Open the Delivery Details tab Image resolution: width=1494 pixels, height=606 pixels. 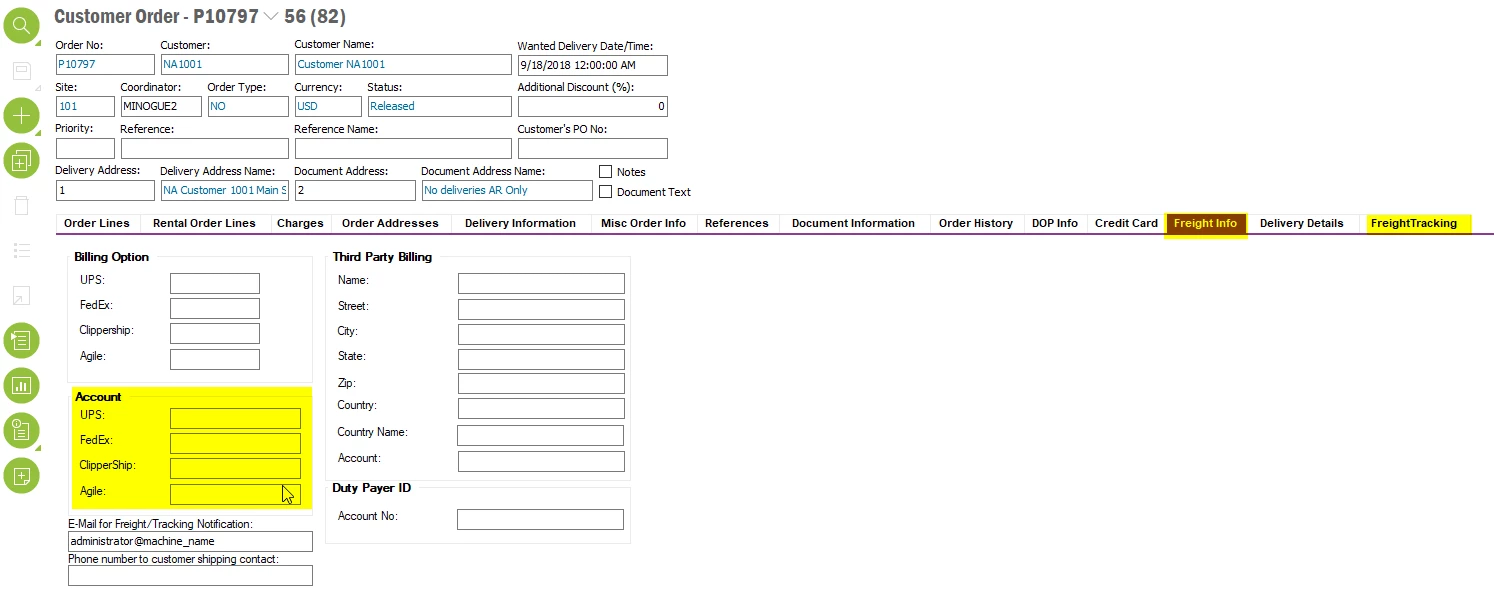point(1301,223)
